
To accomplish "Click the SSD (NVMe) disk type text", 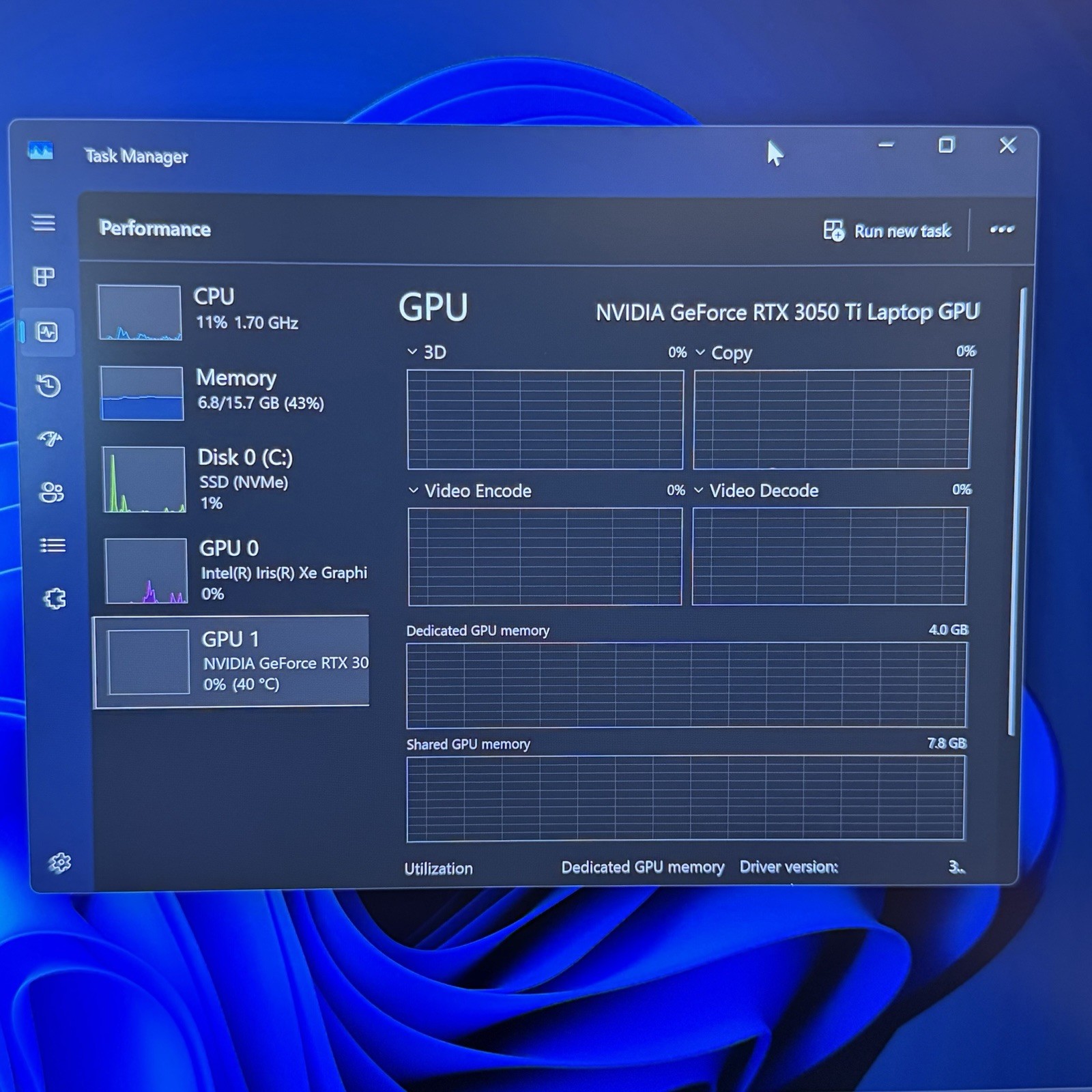I will 244,483.
